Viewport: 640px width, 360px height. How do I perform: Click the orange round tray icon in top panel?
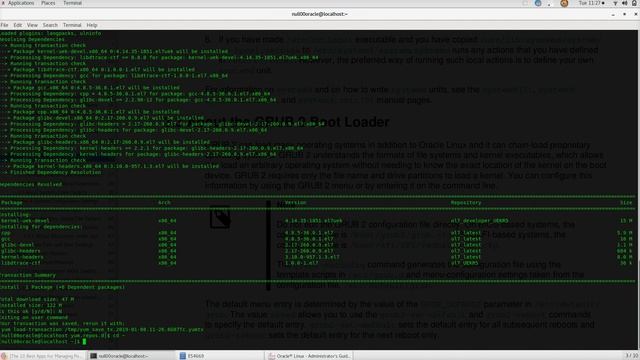tap(564, 3)
